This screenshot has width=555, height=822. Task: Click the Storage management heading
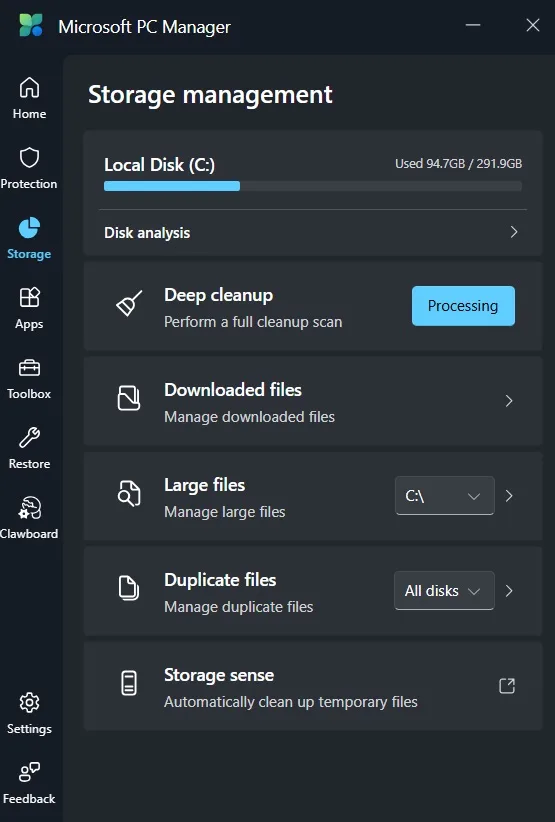pos(210,95)
